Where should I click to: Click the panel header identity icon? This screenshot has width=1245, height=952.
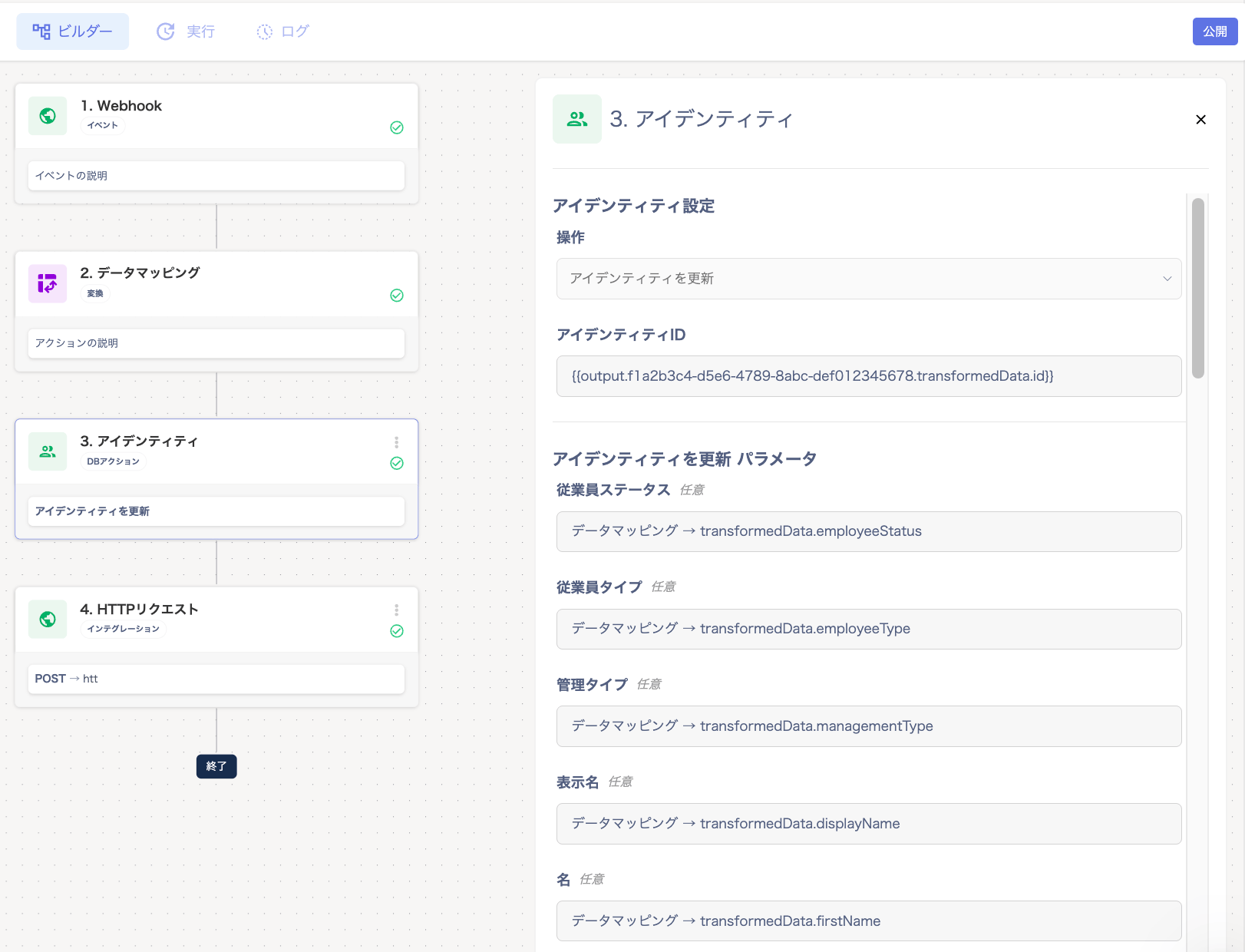coord(577,119)
